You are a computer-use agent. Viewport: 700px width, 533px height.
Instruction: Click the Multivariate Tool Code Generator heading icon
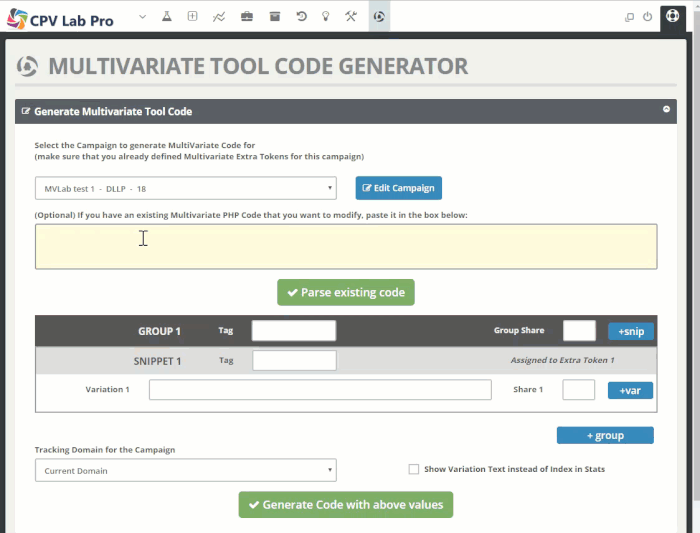point(27,66)
